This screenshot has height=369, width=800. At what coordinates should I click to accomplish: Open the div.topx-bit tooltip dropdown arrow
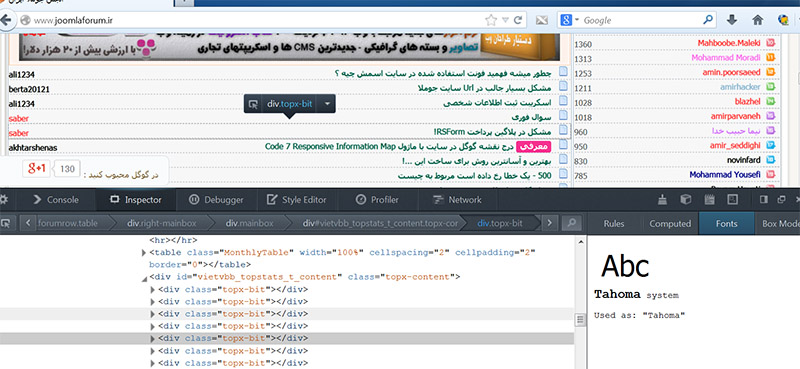click(x=328, y=104)
